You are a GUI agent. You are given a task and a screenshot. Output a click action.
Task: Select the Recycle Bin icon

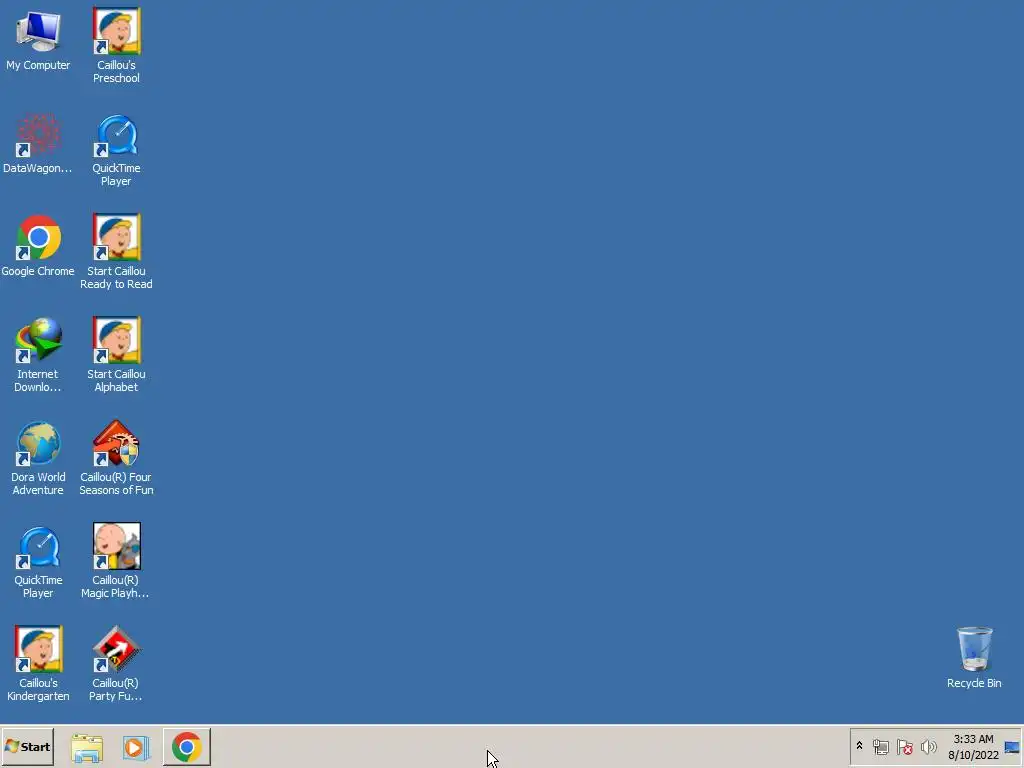(974, 658)
